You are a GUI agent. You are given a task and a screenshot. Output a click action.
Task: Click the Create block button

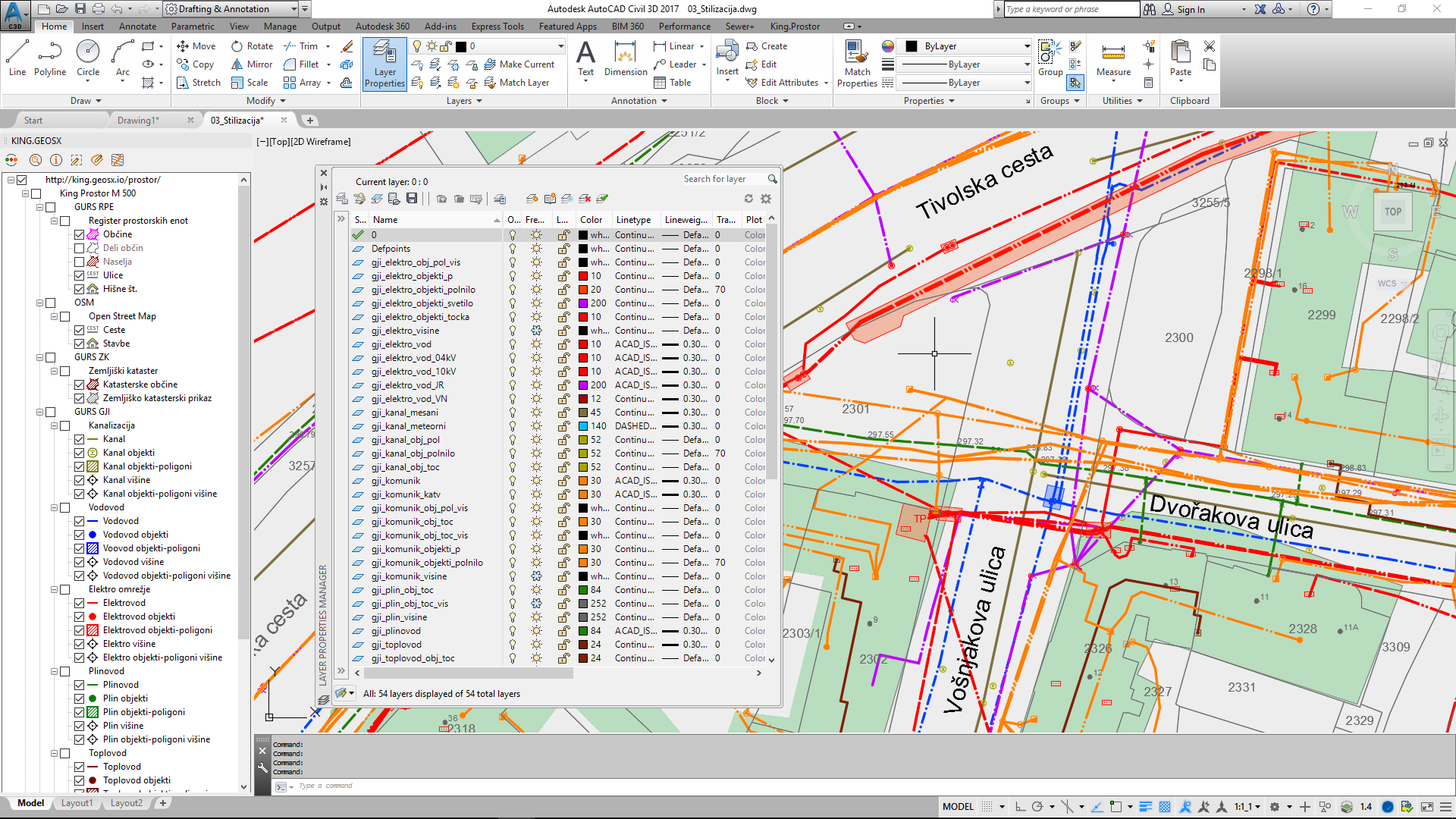(x=767, y=46)
